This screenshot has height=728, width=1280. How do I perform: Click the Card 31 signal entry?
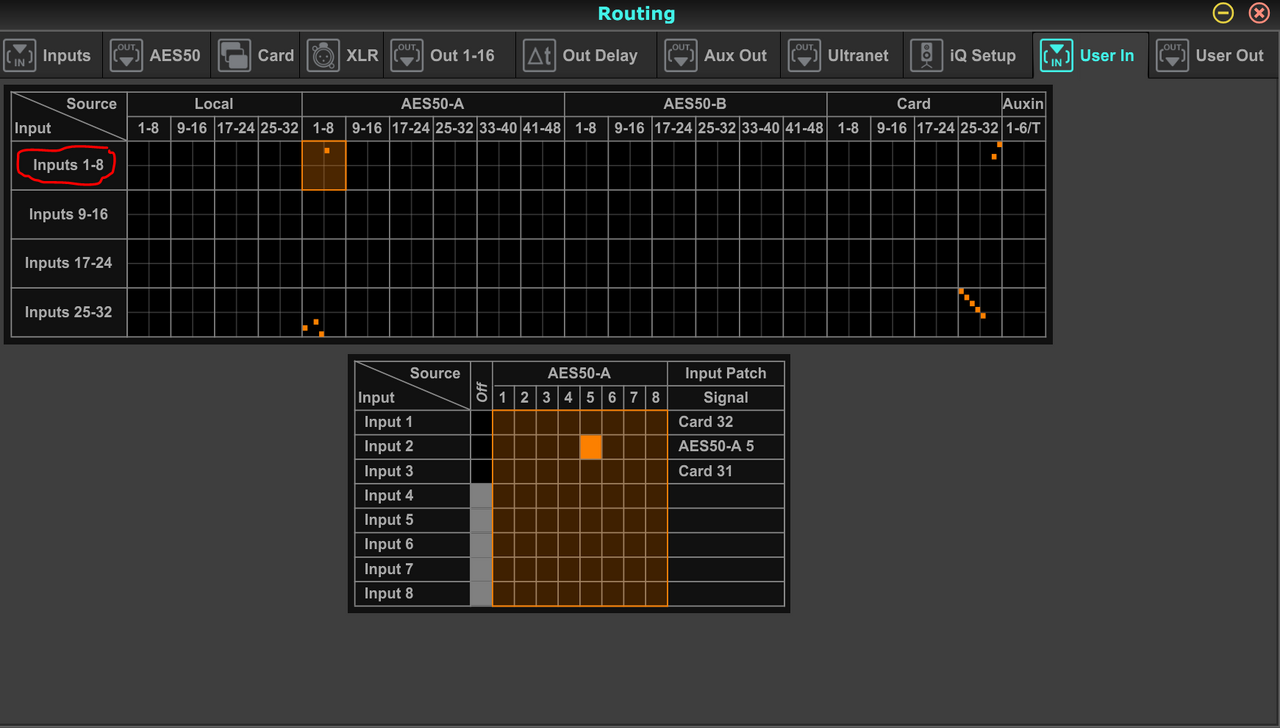[x=726, y=471]
